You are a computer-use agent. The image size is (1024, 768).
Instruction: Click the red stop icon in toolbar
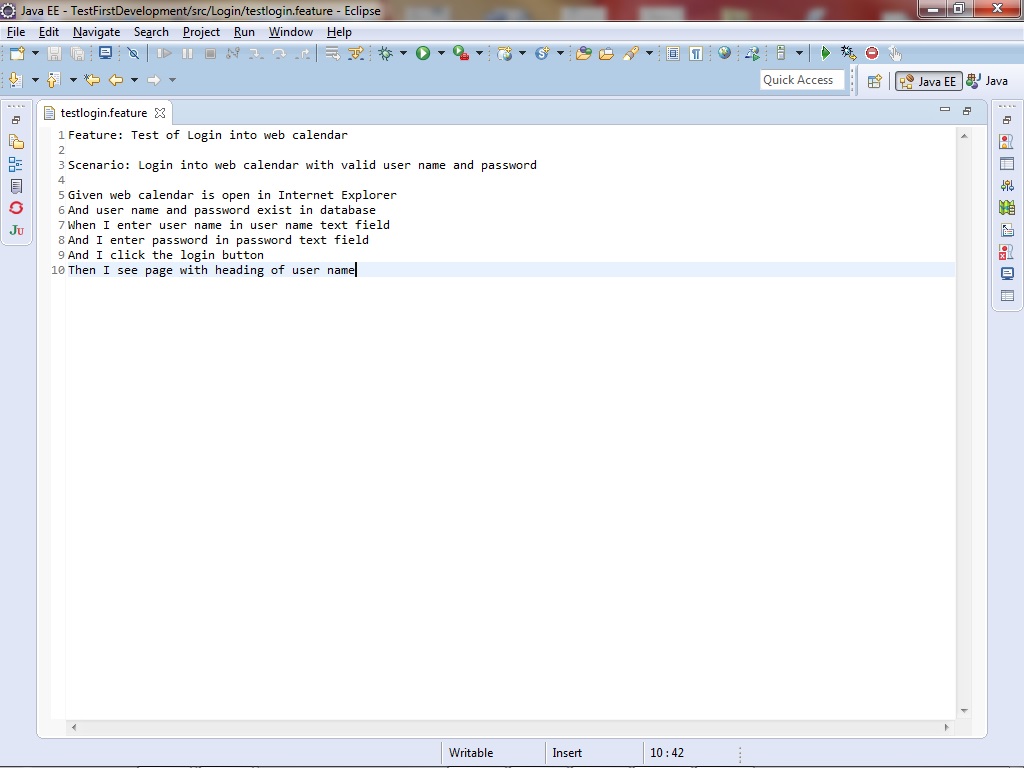click(872, 54)
